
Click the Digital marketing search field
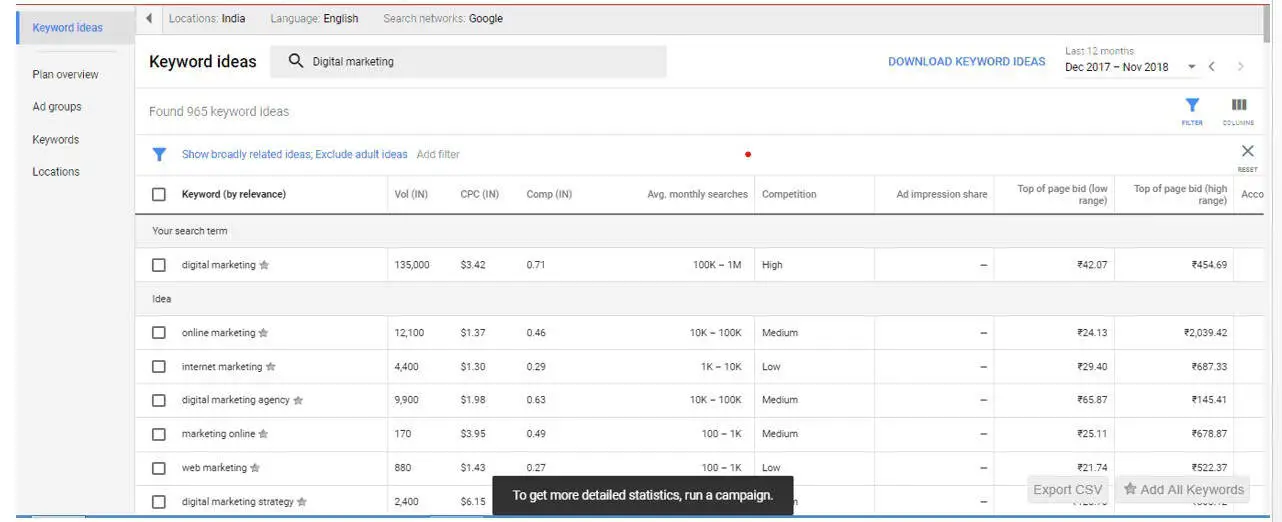pos(469,62)
